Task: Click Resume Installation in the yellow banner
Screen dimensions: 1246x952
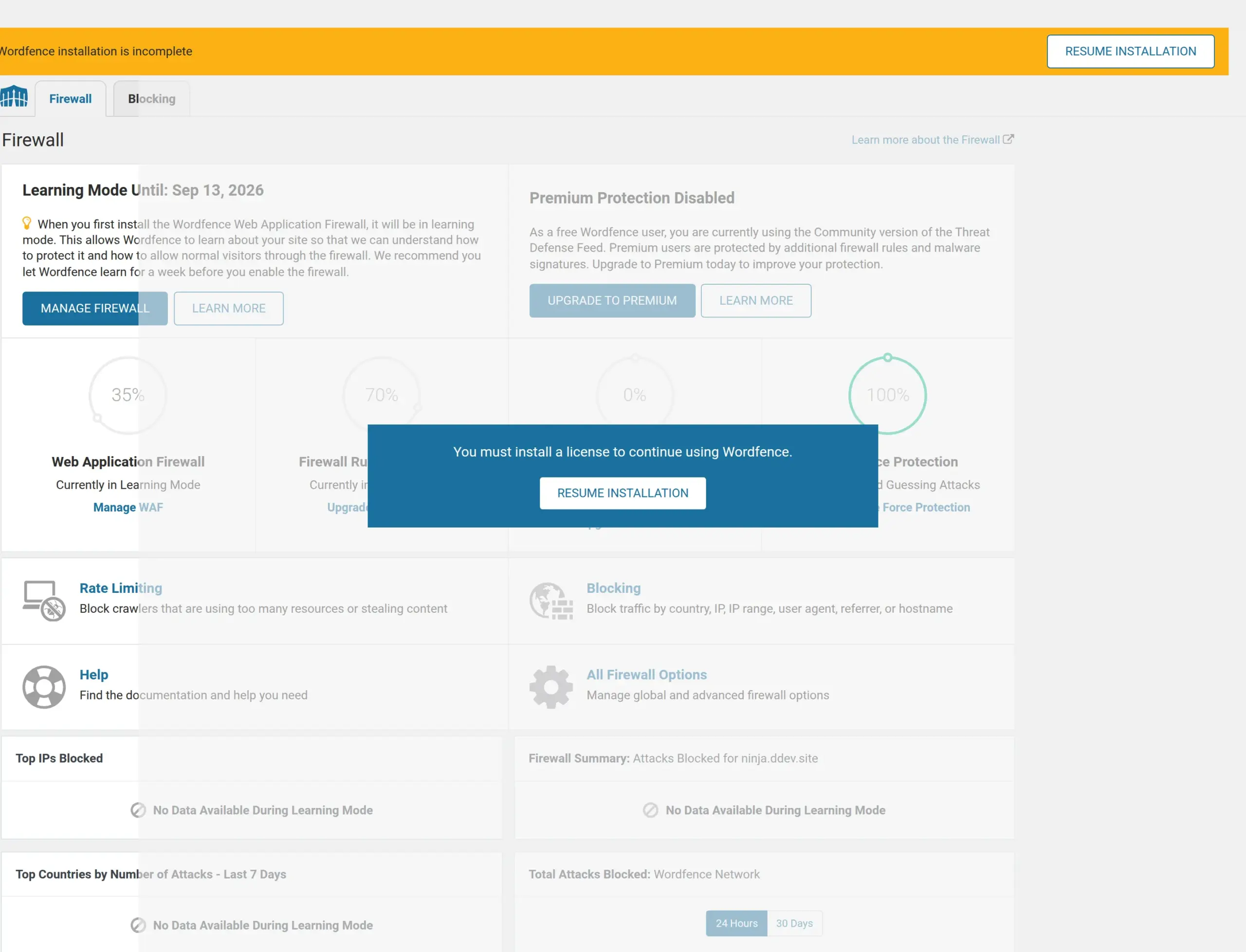Action: tap(1131, 51)
